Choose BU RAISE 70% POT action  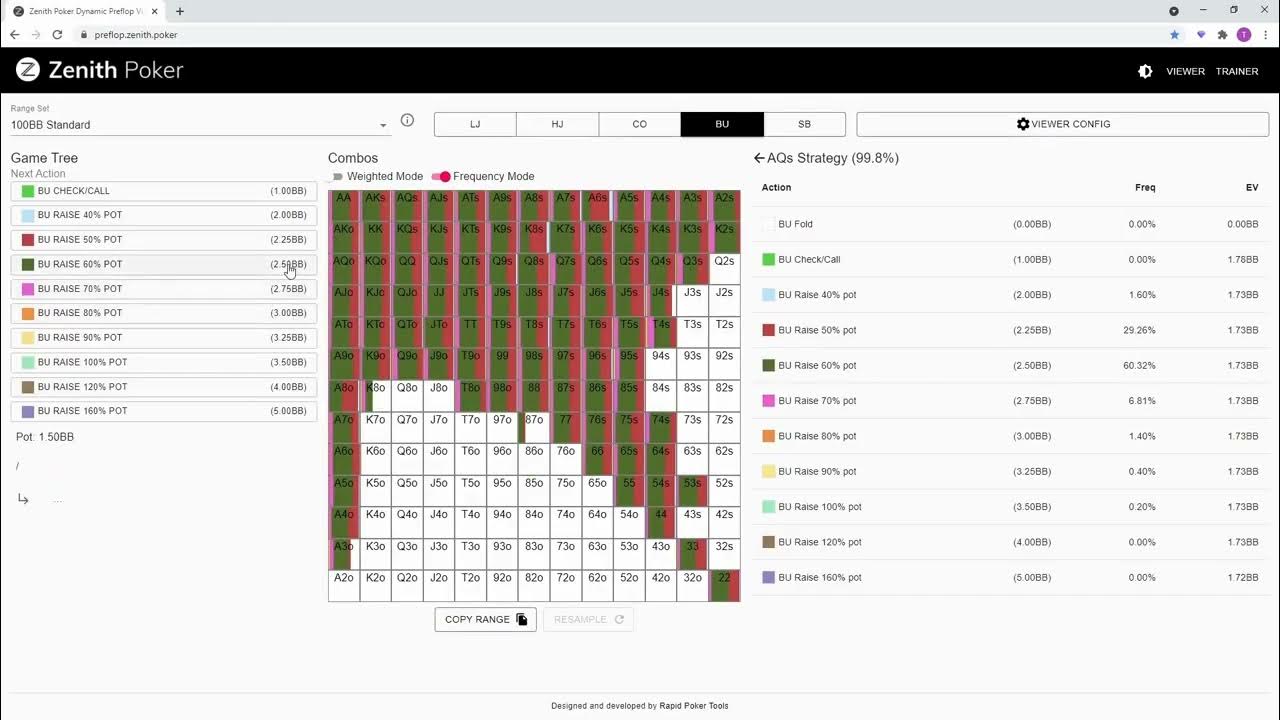[164, 289]
